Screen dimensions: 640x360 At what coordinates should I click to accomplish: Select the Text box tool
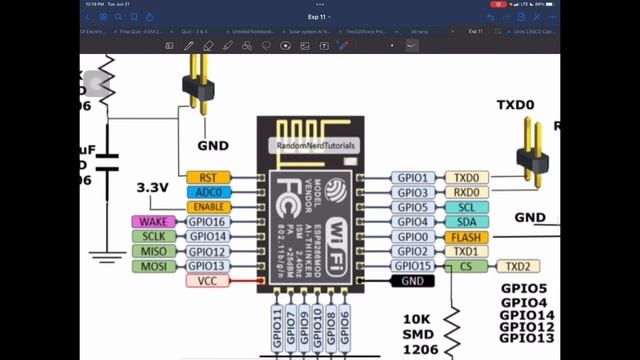324,46
